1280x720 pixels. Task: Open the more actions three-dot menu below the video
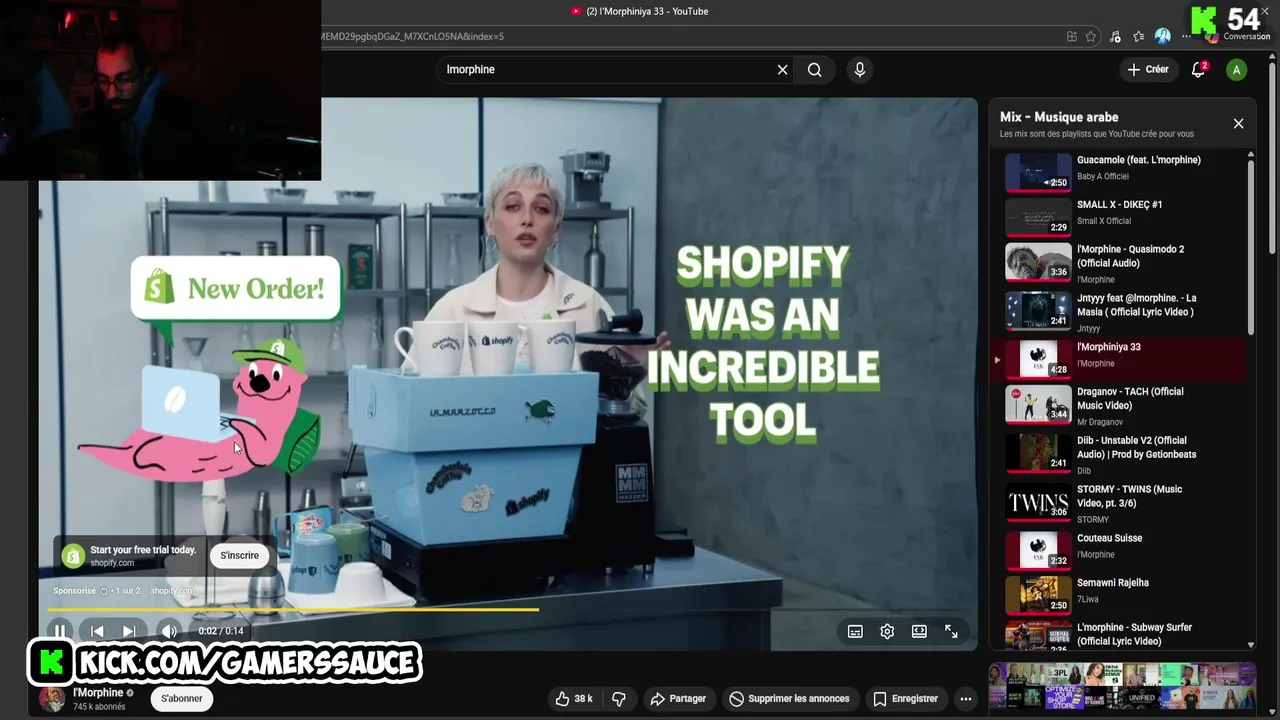pos(966,699)
